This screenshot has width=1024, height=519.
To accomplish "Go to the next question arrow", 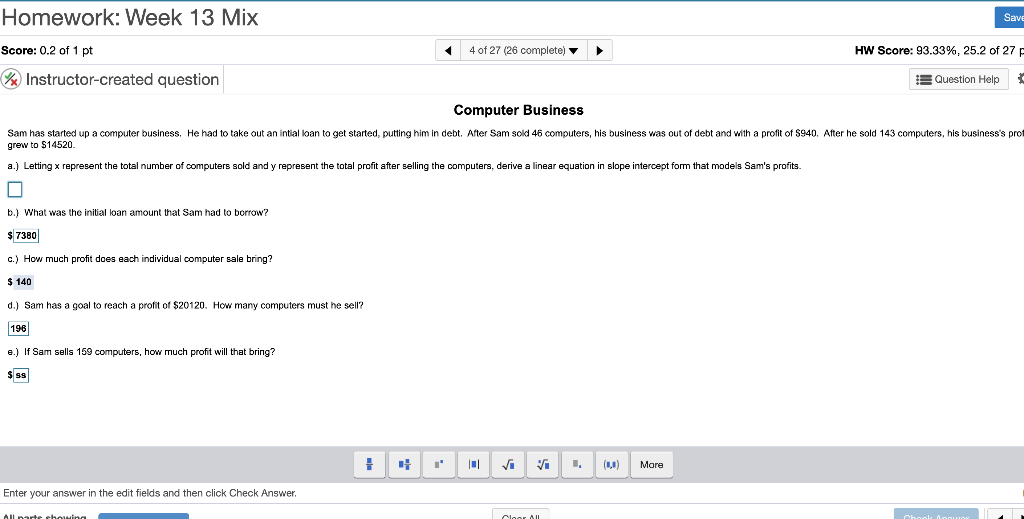I will (600, 50).
